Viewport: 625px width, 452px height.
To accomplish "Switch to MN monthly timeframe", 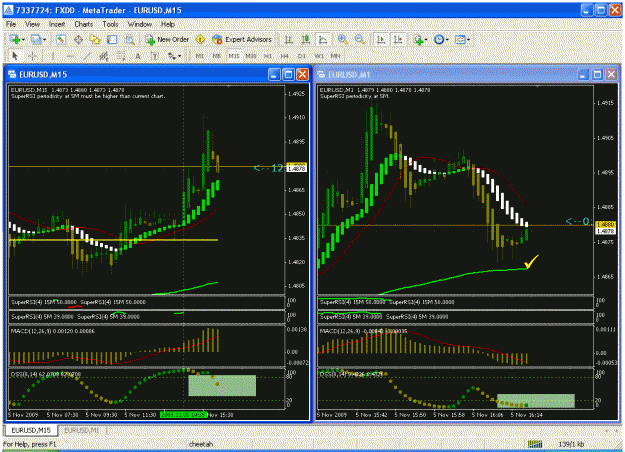I will coord(336,56).
